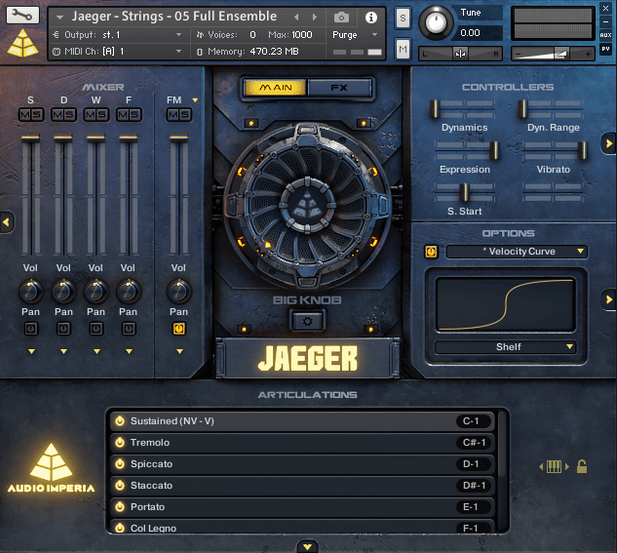The image size is (617, 553).
Task: Open the Output st. 1 dropdown
Action: pyautogui.click(x=117, y=35)
